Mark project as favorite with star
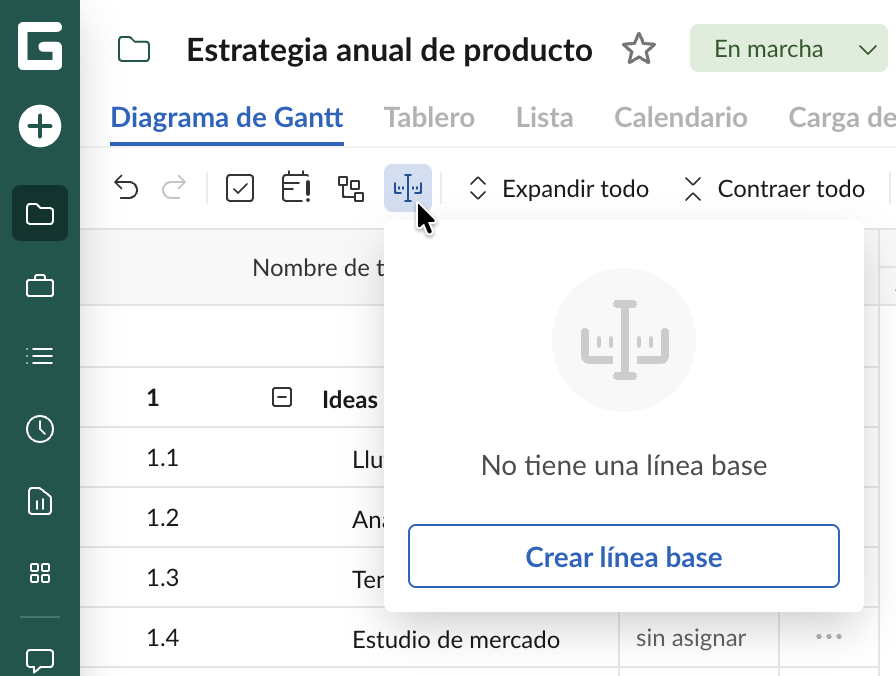 [638, 49]
